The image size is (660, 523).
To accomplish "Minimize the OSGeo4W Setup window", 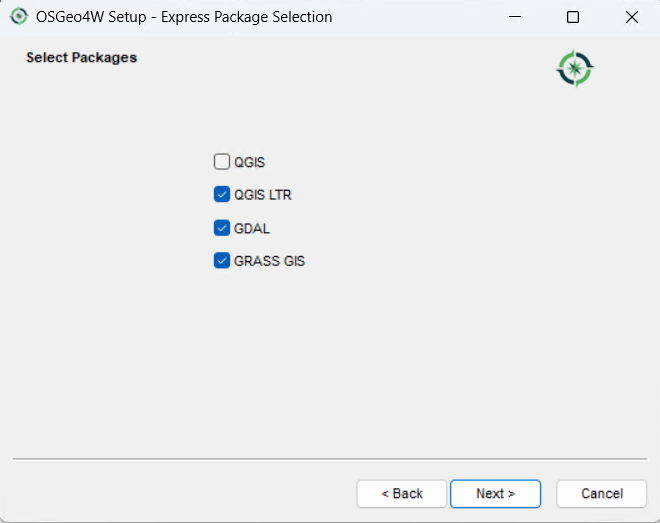I will point(514,17).
